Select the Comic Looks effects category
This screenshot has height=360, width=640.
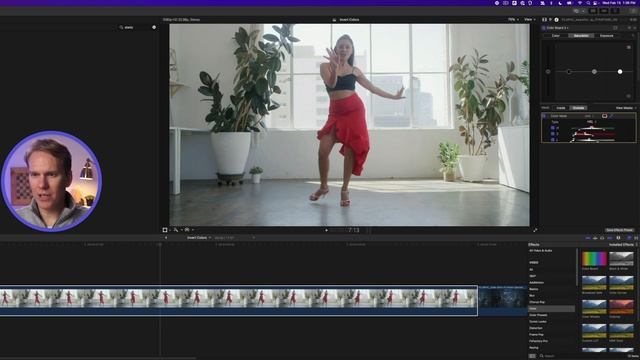tap(538, 322)
